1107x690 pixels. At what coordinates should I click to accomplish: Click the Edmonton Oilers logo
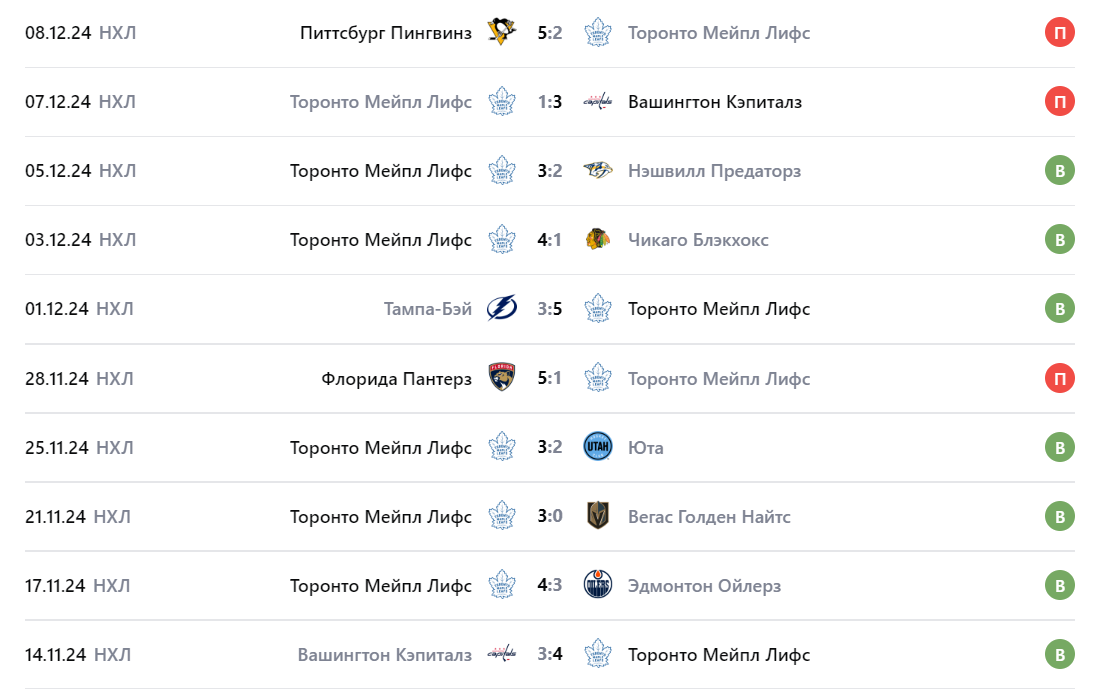(x=598, y=585)
